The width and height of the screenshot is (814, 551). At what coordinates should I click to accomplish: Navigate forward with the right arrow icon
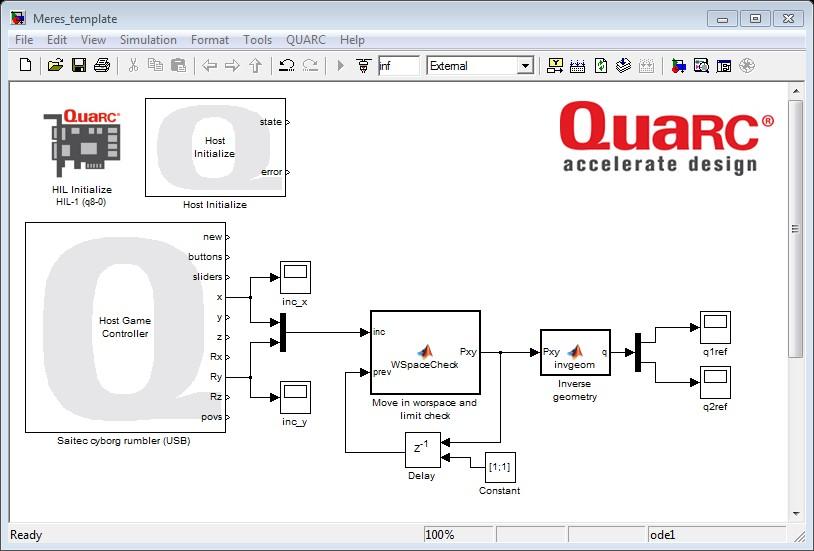tap(232, 65)
